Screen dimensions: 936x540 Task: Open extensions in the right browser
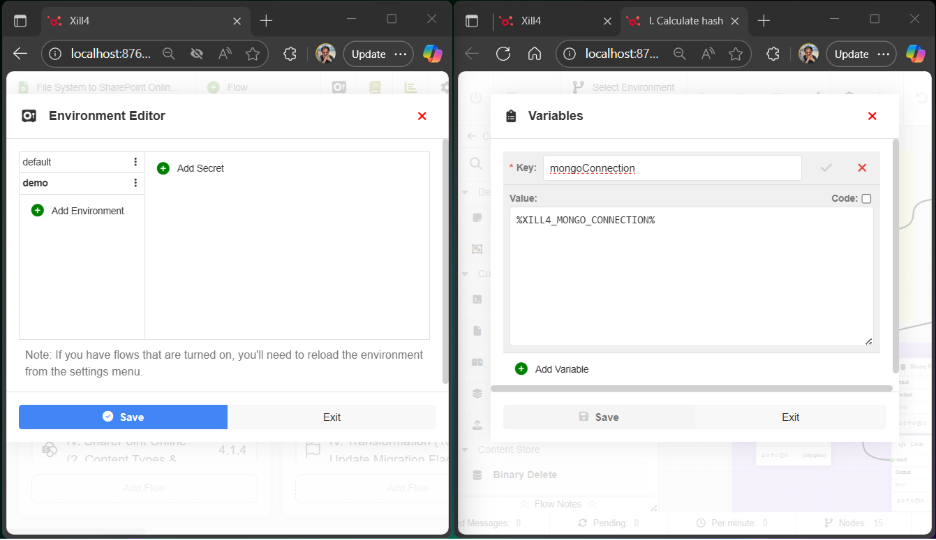click(x=773, y=54)
